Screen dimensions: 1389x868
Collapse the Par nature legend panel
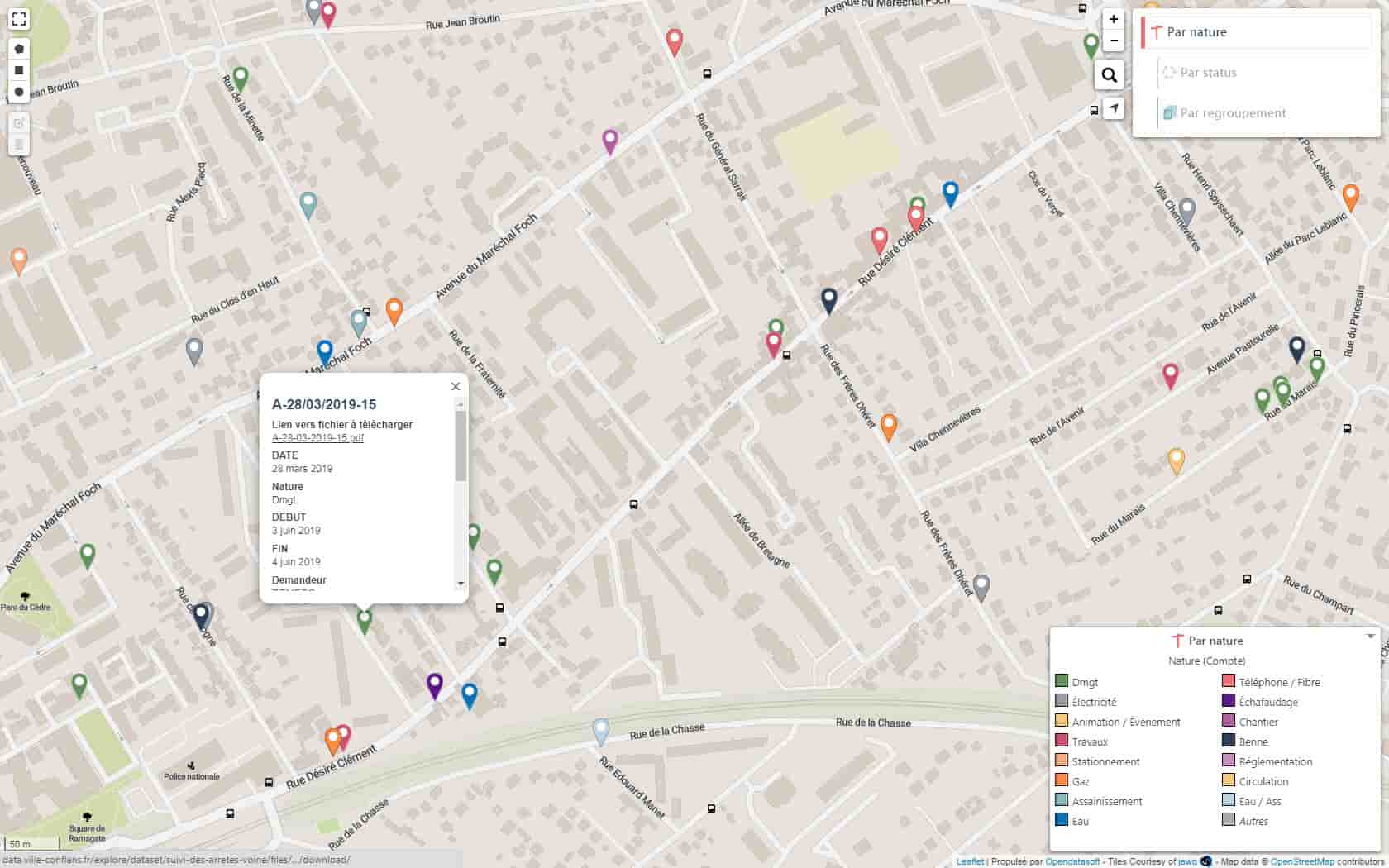click(1370, 637)
